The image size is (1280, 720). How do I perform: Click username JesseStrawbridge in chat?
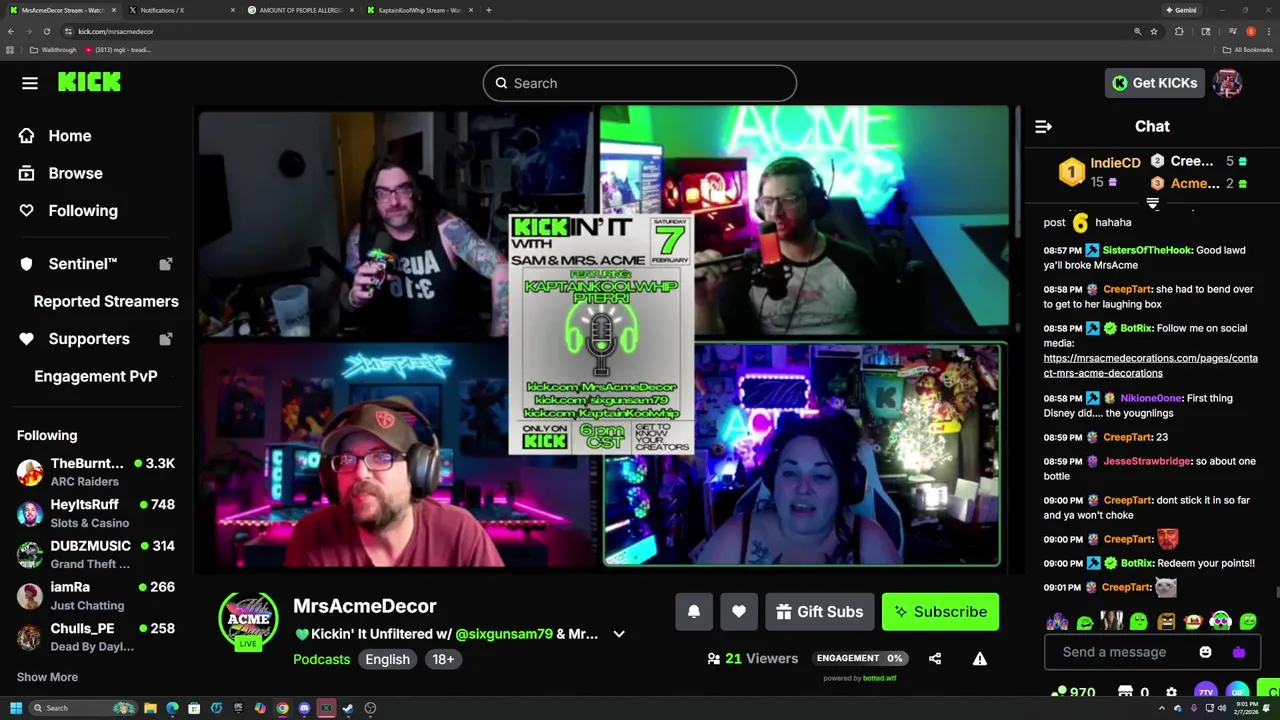pos(1147,461)
